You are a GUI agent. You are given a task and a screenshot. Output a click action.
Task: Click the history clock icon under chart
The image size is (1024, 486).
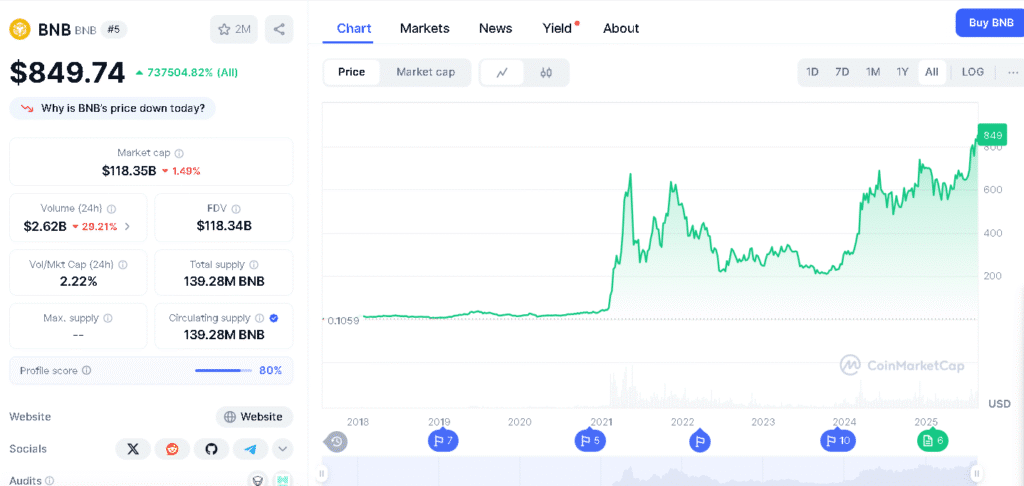tap(336, 442)
